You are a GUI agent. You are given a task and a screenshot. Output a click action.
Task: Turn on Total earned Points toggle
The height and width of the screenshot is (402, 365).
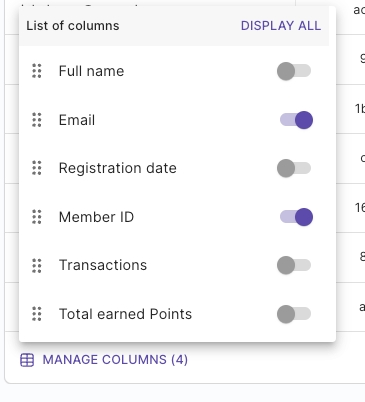(x=294, y=314)
